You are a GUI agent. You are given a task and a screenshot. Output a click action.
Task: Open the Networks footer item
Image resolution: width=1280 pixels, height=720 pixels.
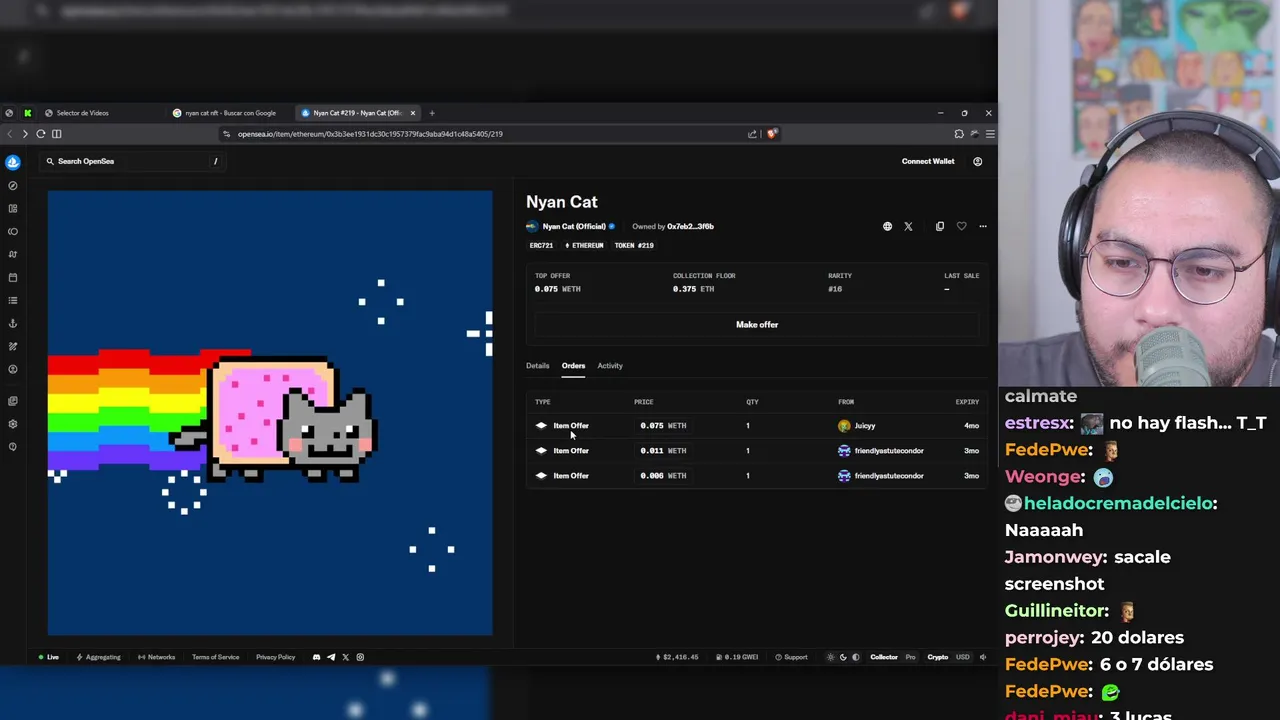[x=157, y=657]
